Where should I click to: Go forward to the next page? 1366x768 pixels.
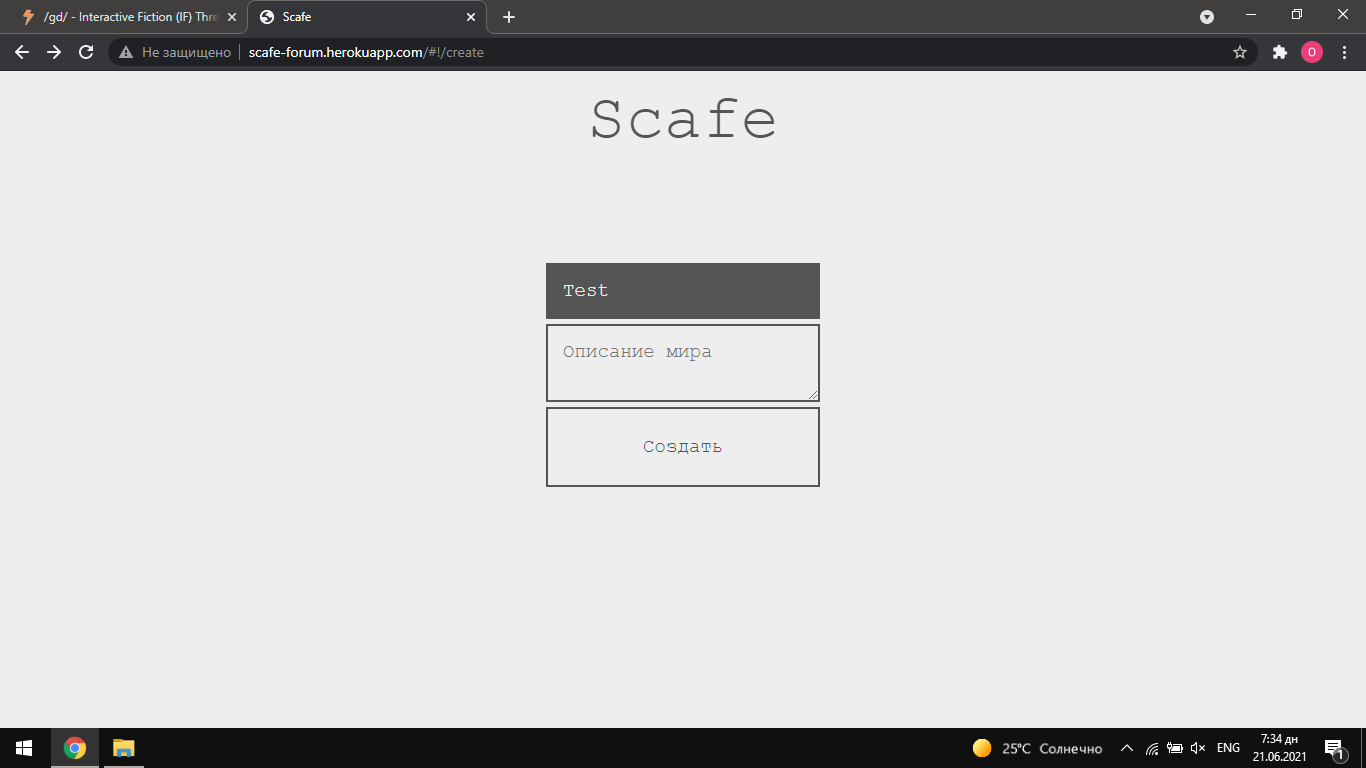pyautogui.click(x=54, y=52)
